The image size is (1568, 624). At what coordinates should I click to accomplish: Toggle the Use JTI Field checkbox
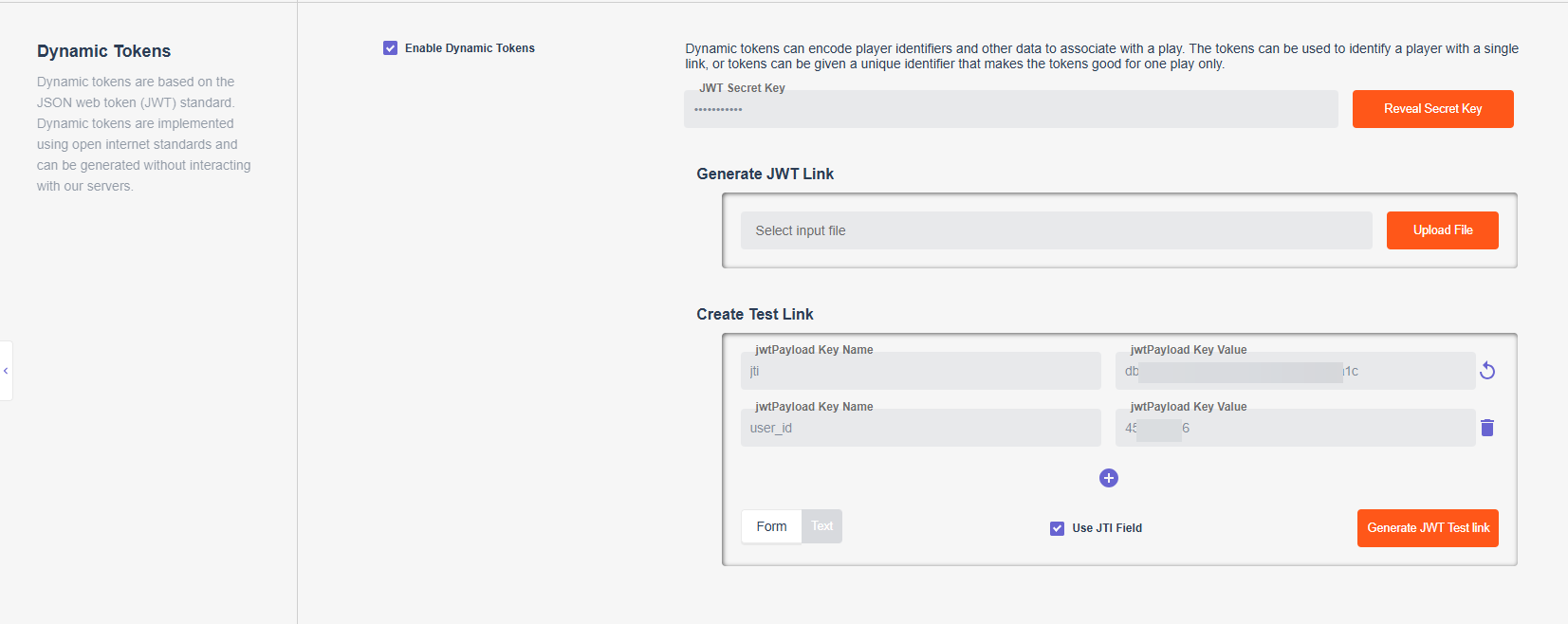tap(1057, 528)
